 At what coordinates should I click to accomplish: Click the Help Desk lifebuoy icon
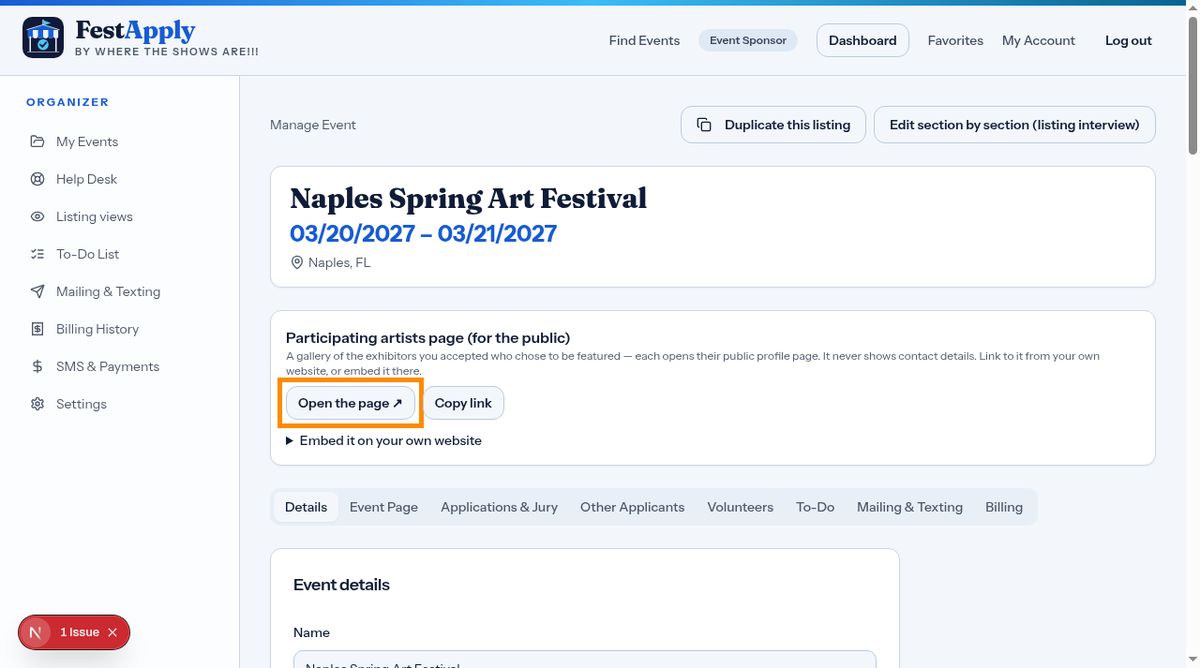[37, 179]
